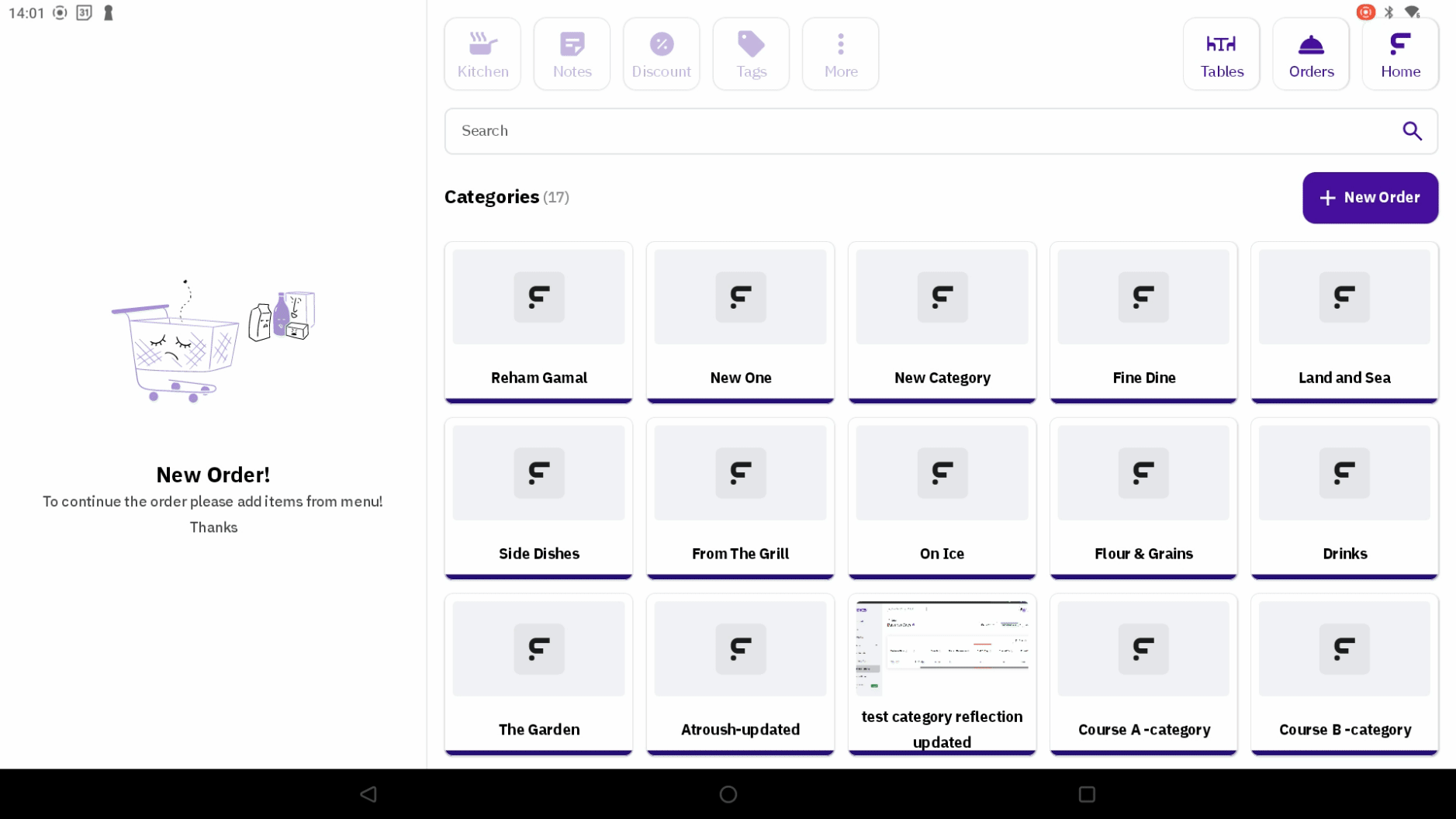Open the Orders list

pyautogui.click(x=1310, y=54)
